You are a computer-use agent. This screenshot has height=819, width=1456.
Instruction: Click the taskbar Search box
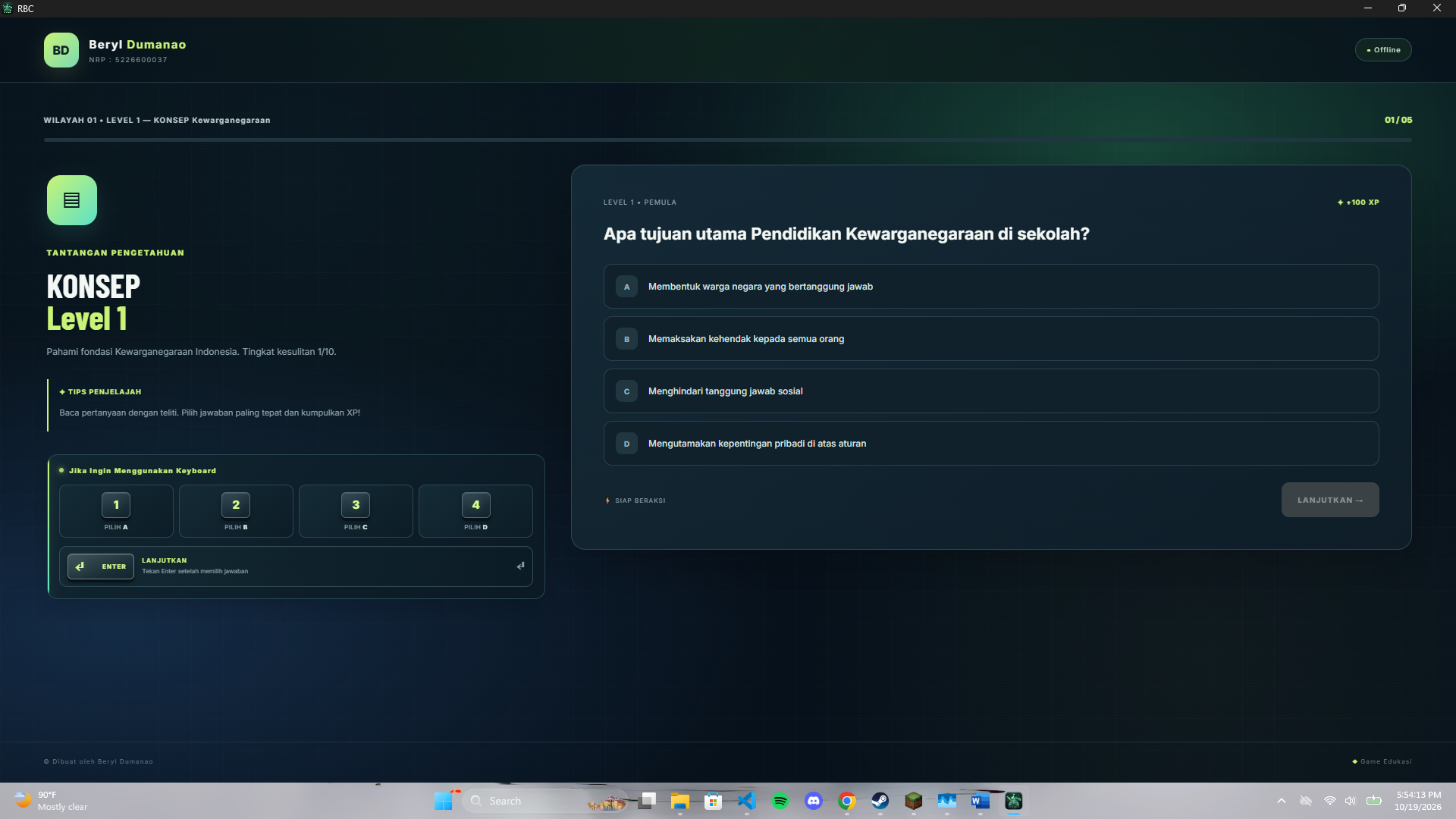coord(544,801)
